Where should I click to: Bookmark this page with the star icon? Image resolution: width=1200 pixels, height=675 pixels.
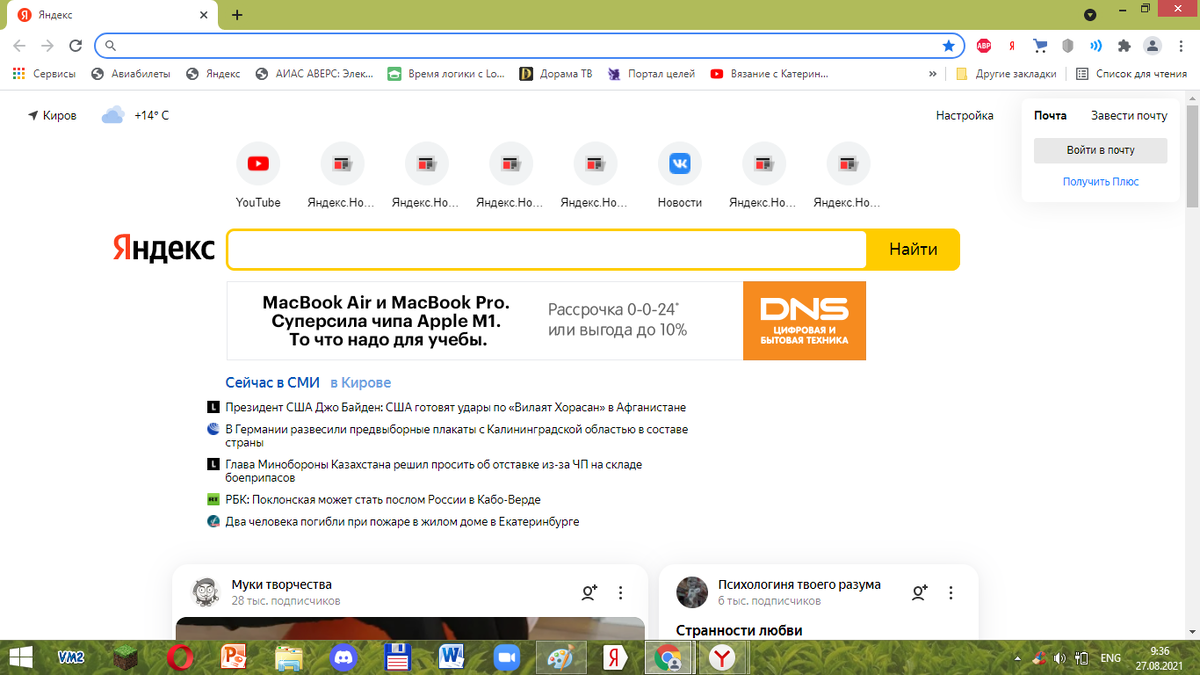point(948,45)
